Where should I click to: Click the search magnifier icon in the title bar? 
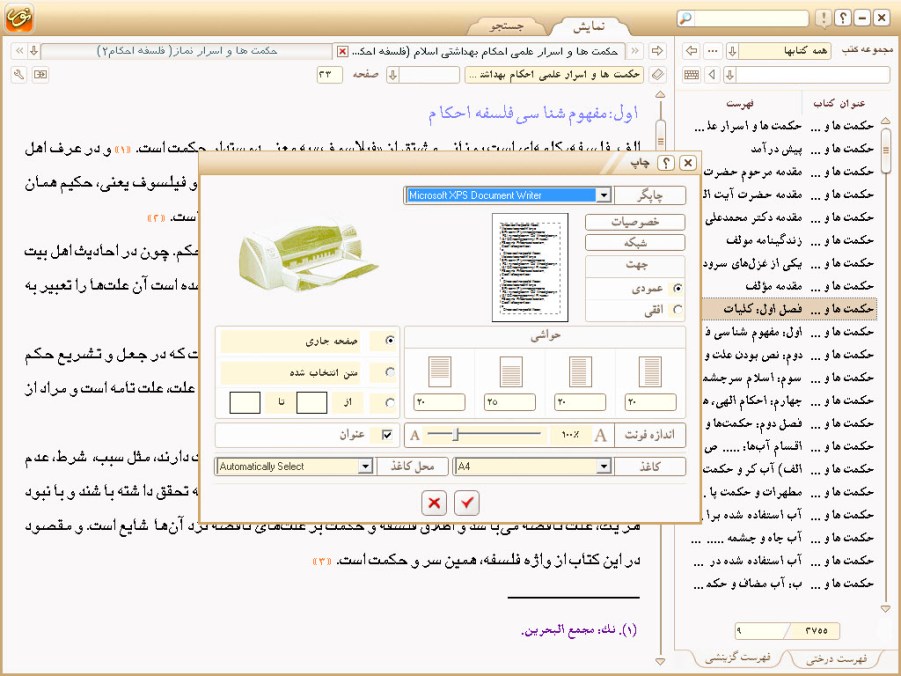pyautogui.click(x=686, y=18)
